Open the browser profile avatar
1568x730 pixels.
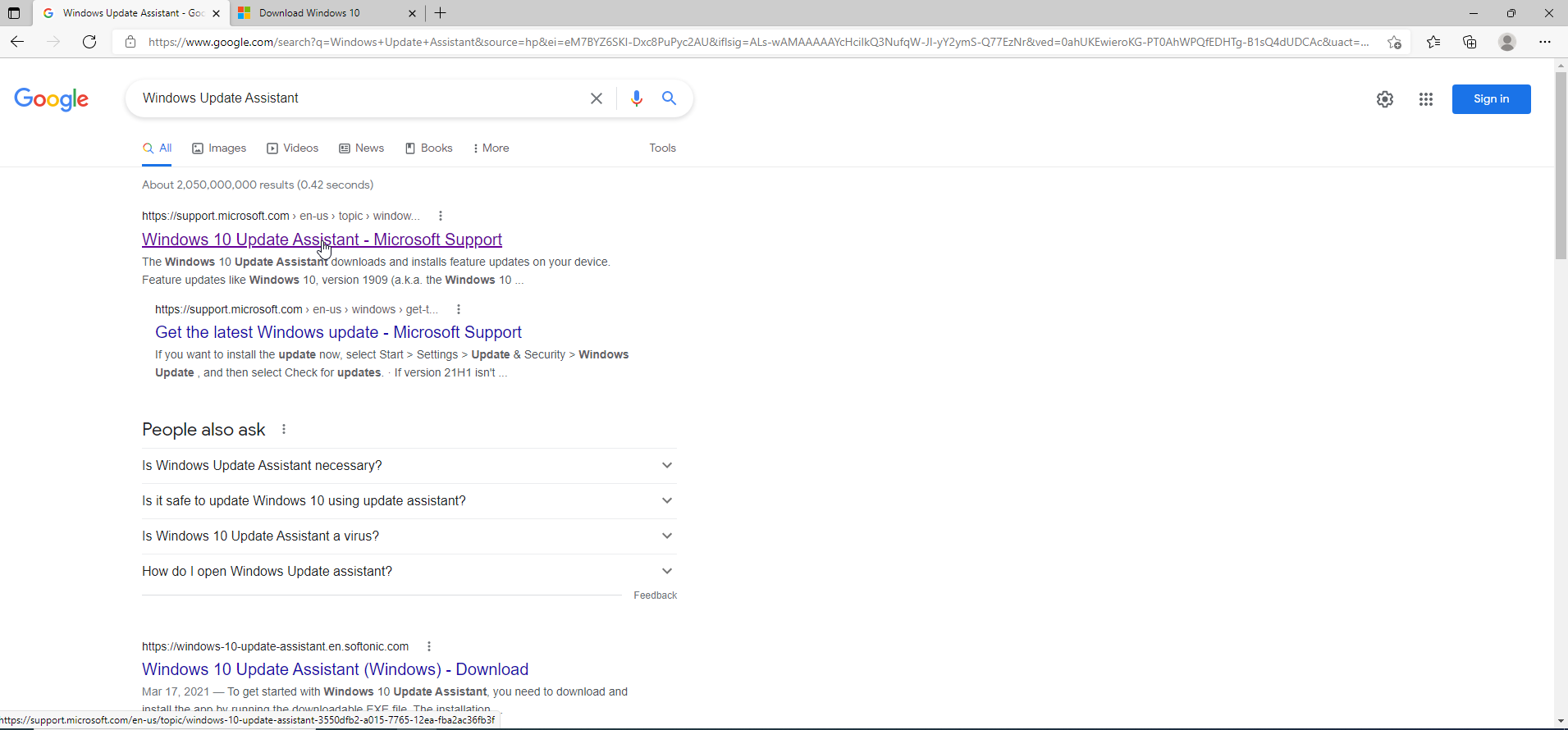point(1507,42)
